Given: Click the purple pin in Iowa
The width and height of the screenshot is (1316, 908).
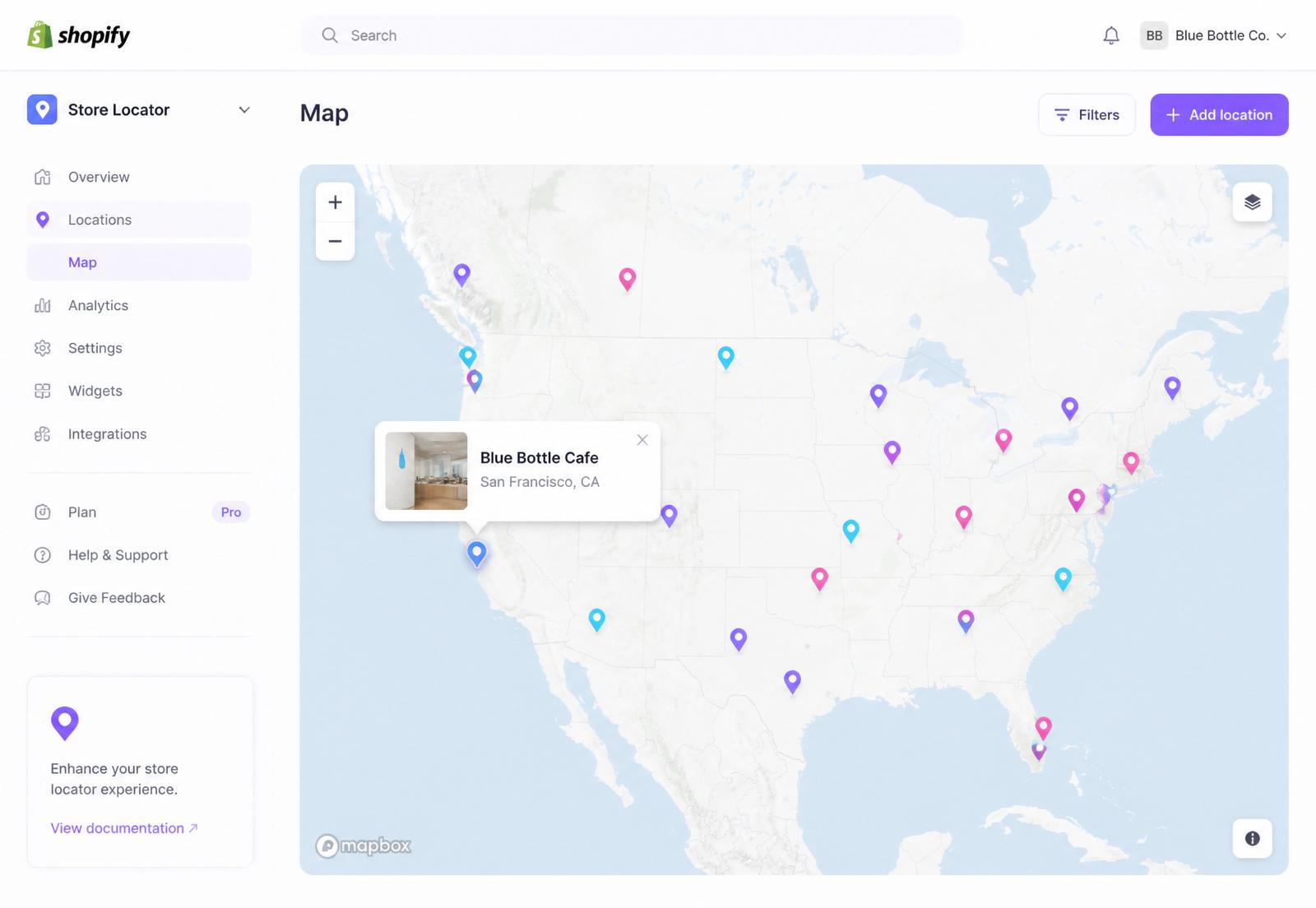Looking at the screenshot, I should pos(892,452).
